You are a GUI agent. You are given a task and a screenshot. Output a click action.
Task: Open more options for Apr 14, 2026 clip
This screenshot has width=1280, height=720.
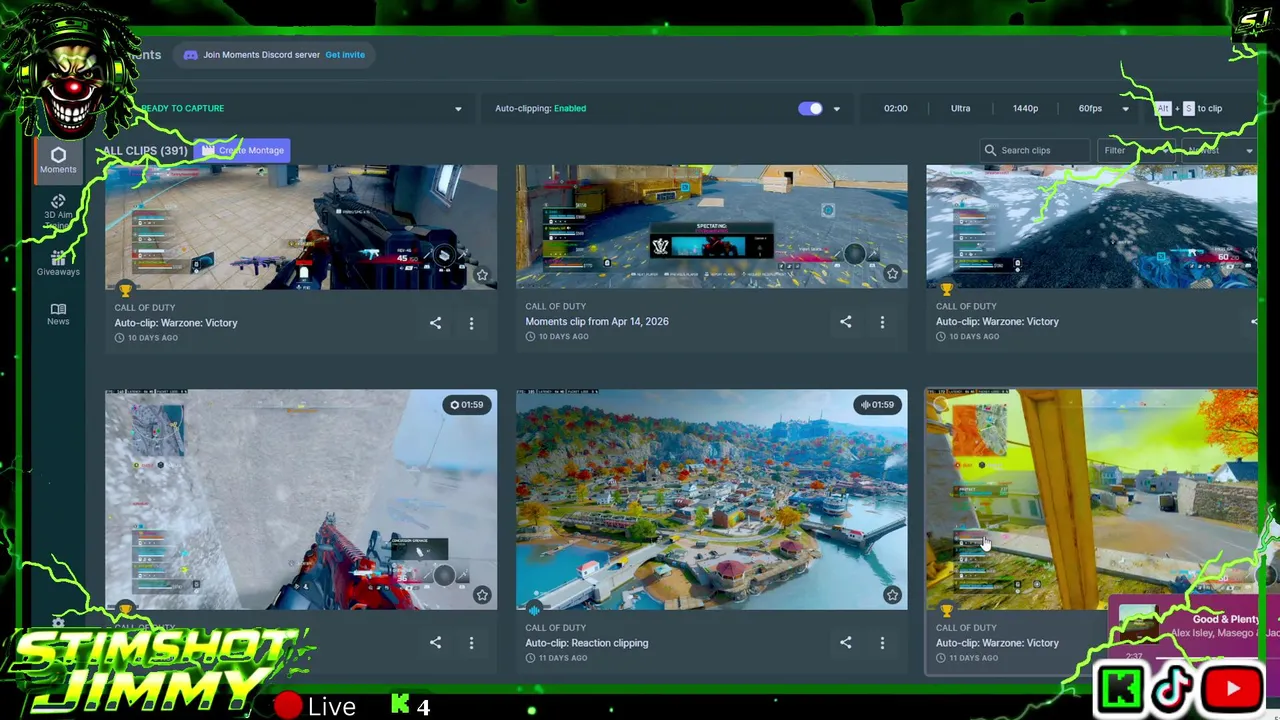click(882, 322)
